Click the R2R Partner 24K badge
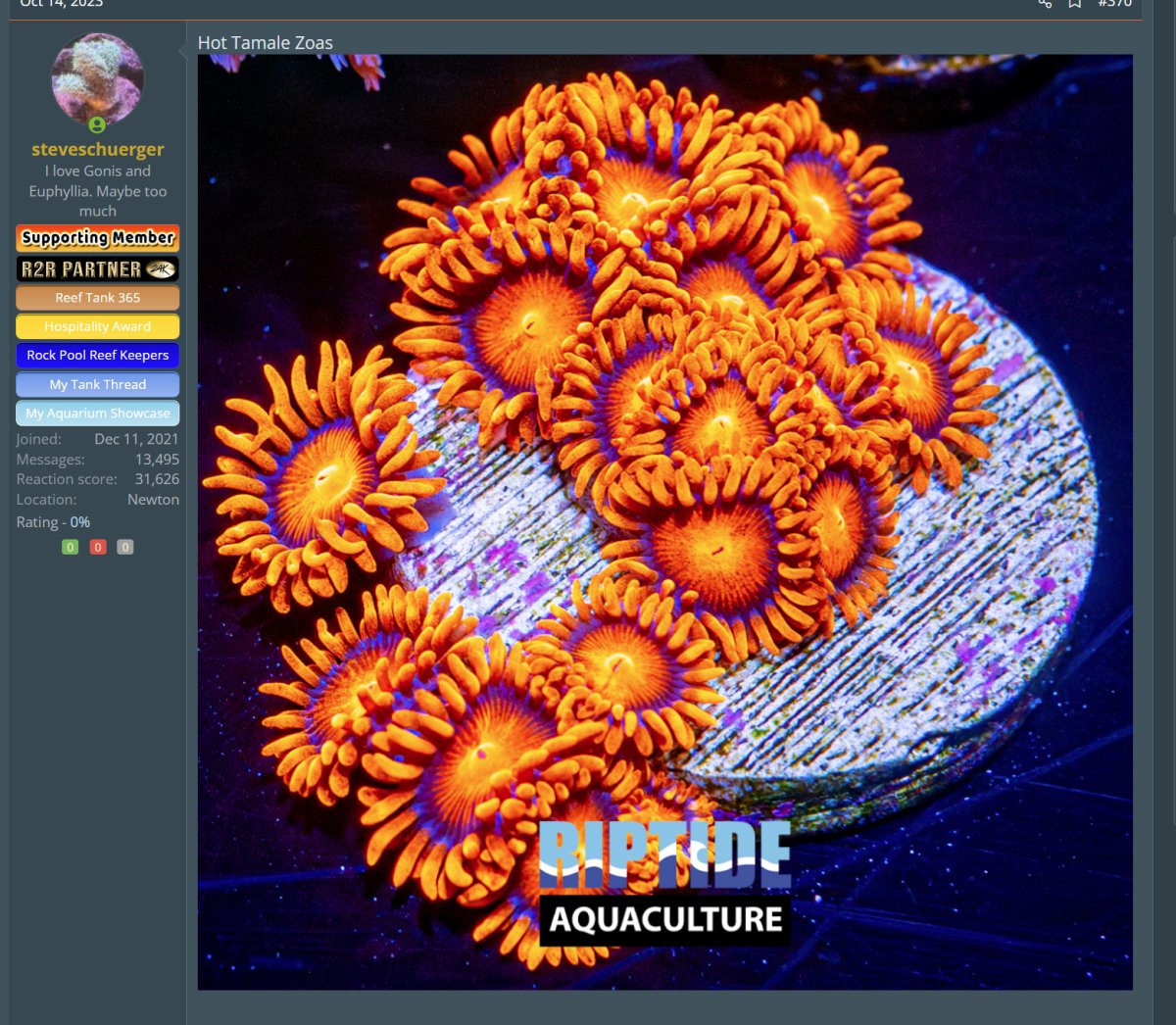 pyautogui.click(x=97, y=268)
